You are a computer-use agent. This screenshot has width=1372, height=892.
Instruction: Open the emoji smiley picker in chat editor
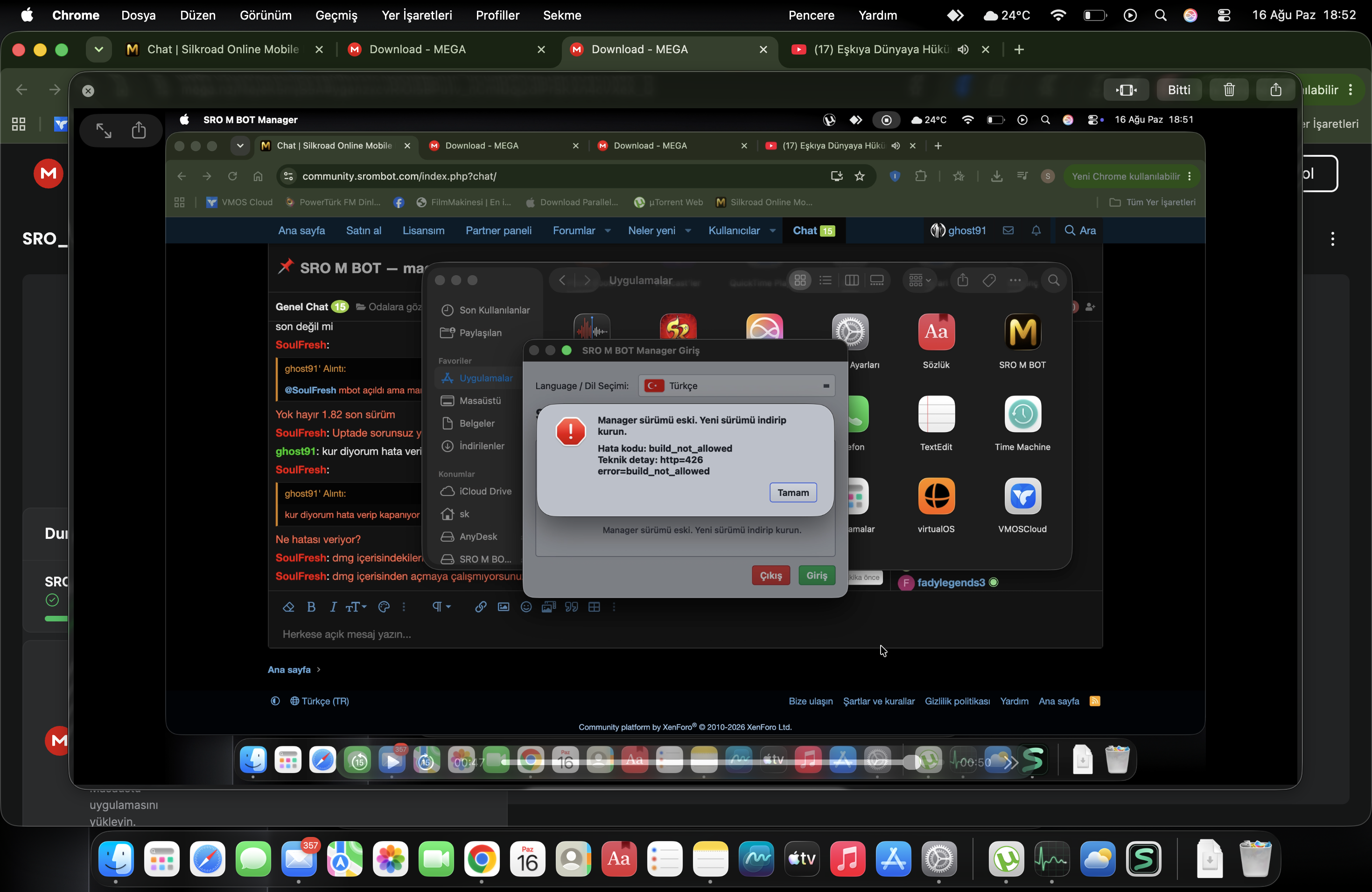pyautogui.click(x=526, y=607)
